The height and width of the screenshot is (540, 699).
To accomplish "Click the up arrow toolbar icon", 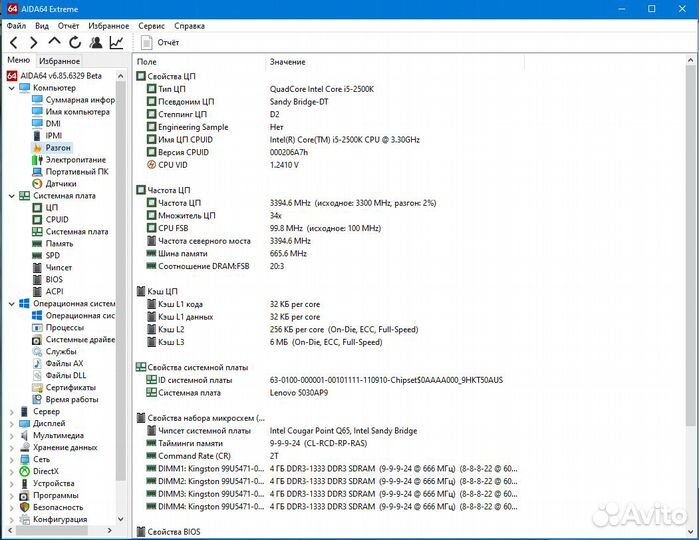I will pos(54,42).
